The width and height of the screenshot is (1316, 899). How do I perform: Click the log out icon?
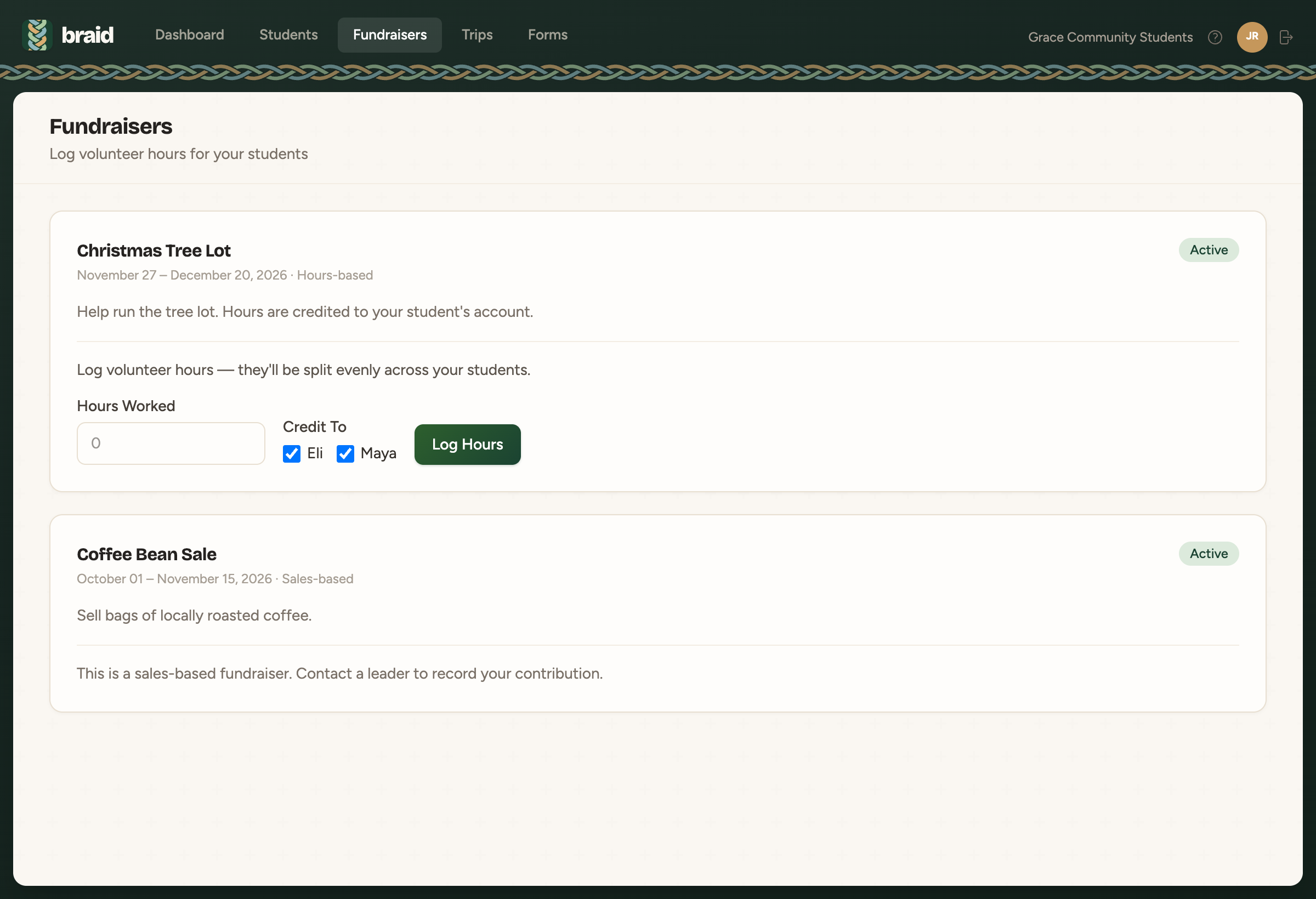(1286, 37)
